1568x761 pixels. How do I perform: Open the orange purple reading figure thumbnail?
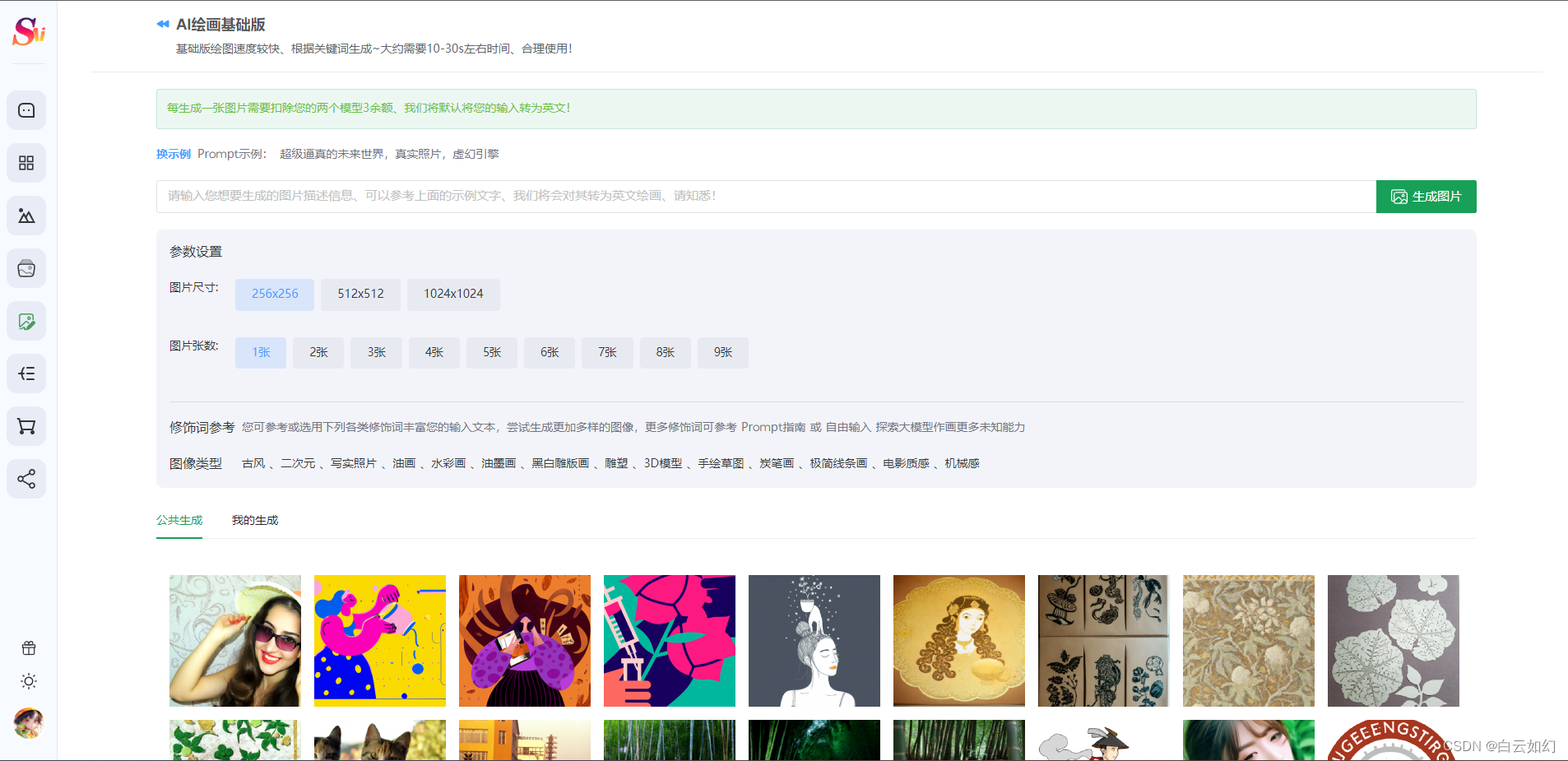(x=525, y=641)
